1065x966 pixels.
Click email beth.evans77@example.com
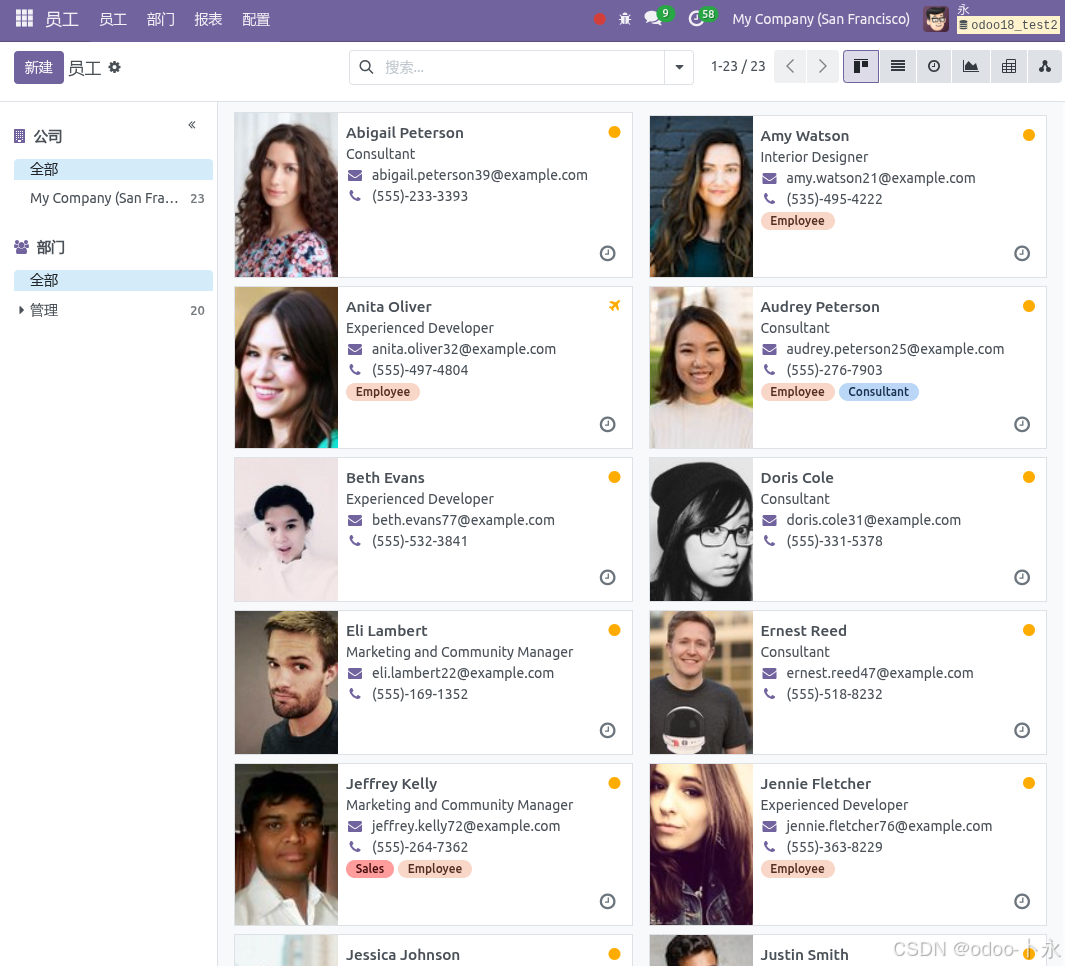pyautogui.click(x=463, y=520)
